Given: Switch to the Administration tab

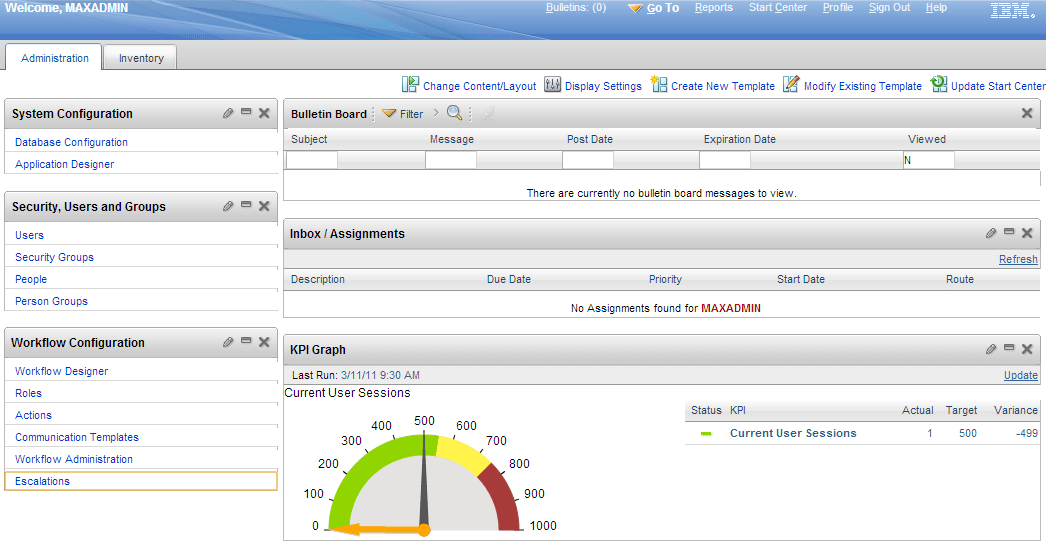Looking at the screenshot, I should pos(54,58).
